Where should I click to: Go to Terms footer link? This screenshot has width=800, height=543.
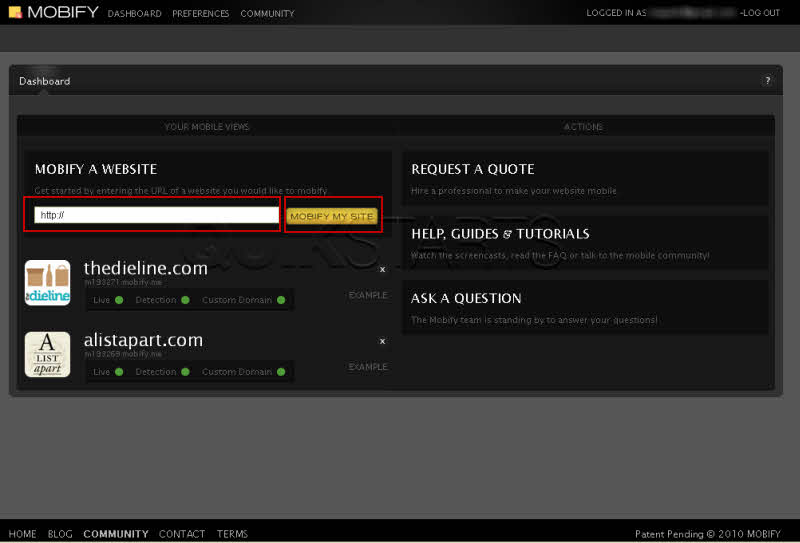point(232,534)
